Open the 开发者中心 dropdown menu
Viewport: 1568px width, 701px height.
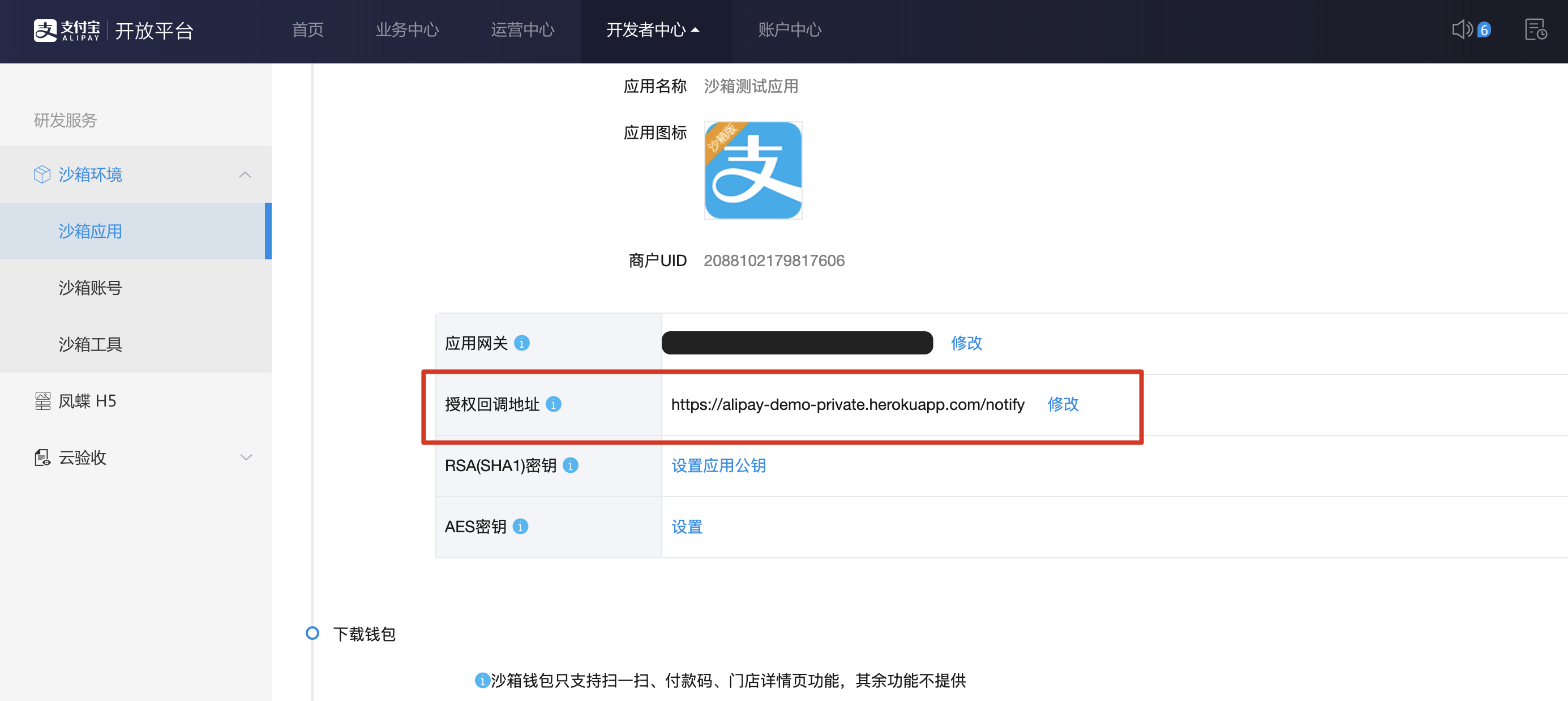click(653, 30)
